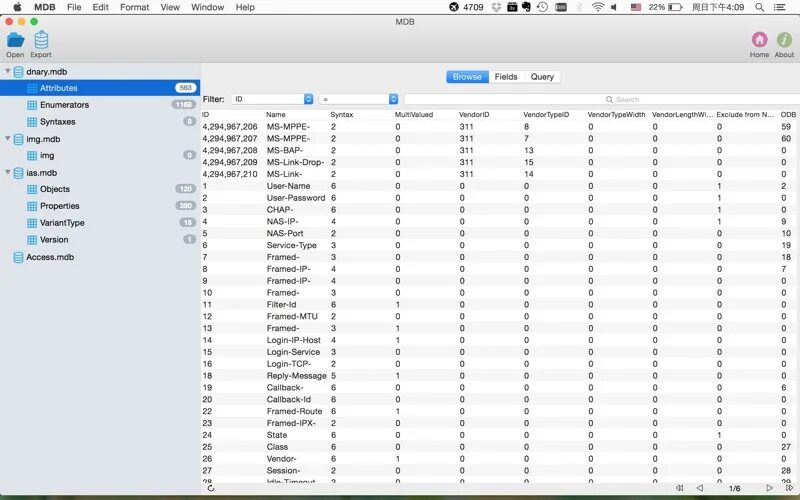Select the Login-IP-Host cell
The image size is (800, 500).
click(294, 340)
